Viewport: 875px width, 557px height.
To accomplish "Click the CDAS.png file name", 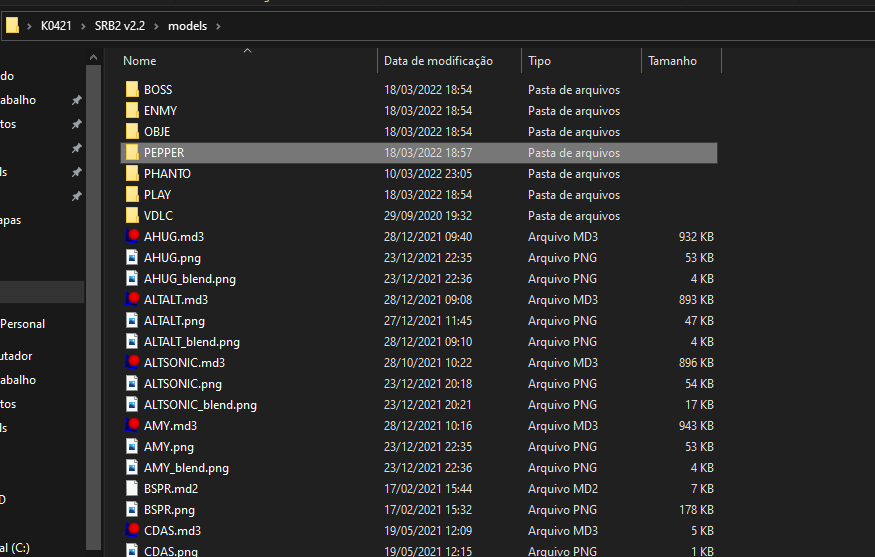I will pyautogui.click(x=171, y=551).
